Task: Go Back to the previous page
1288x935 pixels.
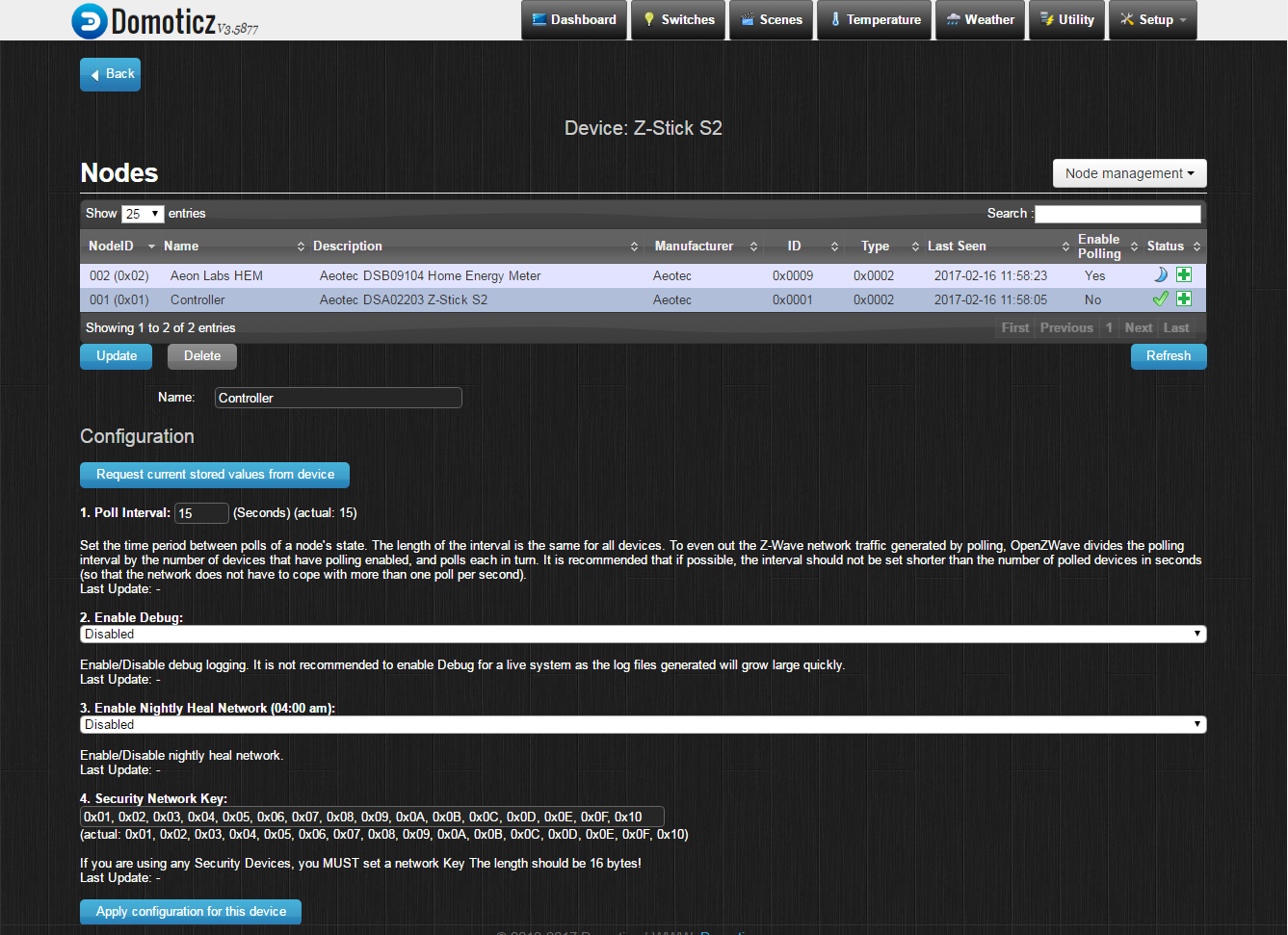Action: click(x=111, y=74)
